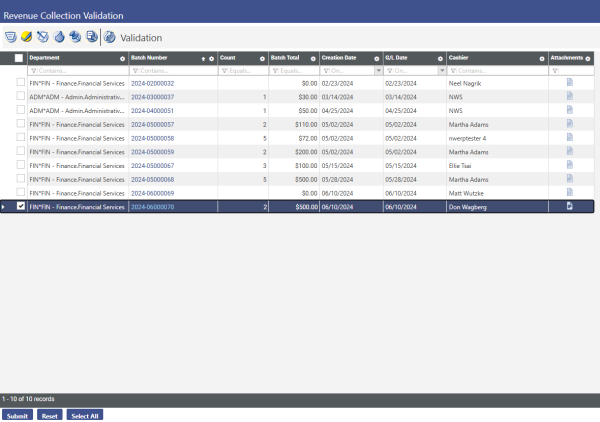
Task: Click the refresh-arrows toolbar icon
Action: tap(75, 37)
